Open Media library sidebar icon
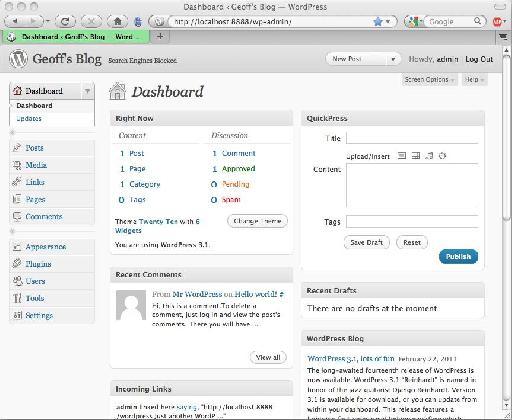The width and height of the screenshot is (512, 420). 17,165
